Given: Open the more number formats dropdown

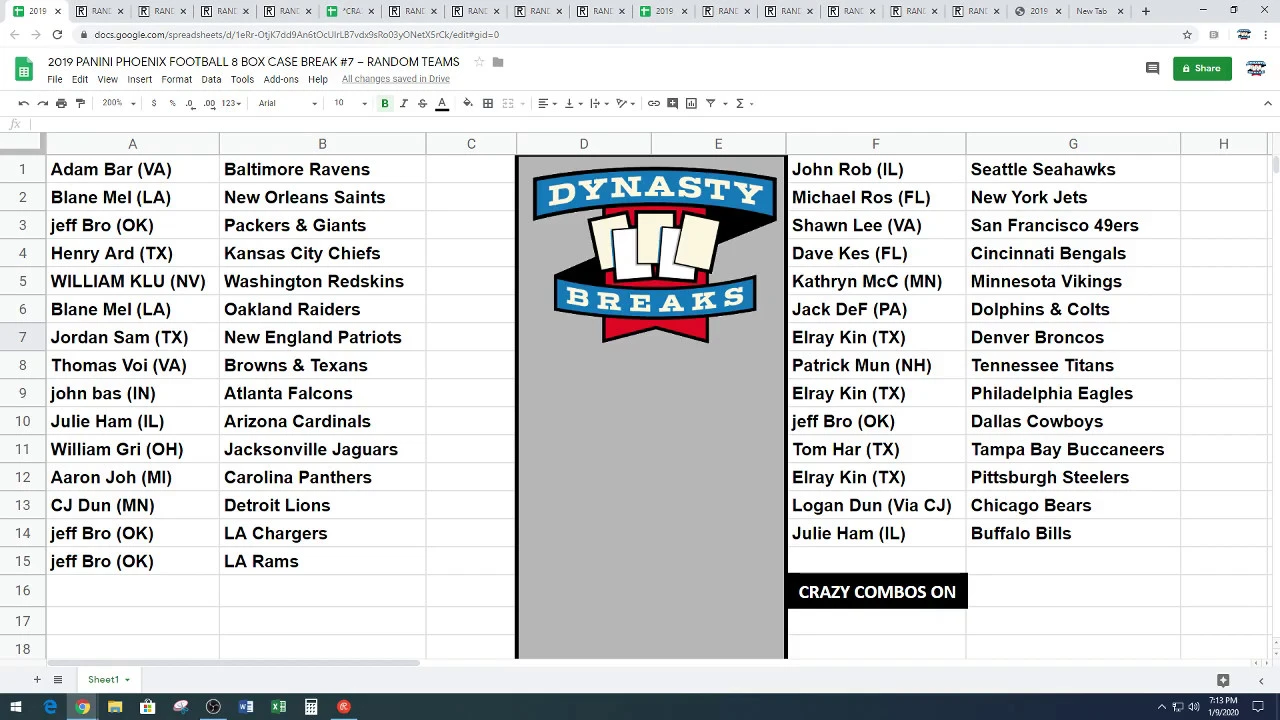Looking at the screenshot, I should point(232,103).
